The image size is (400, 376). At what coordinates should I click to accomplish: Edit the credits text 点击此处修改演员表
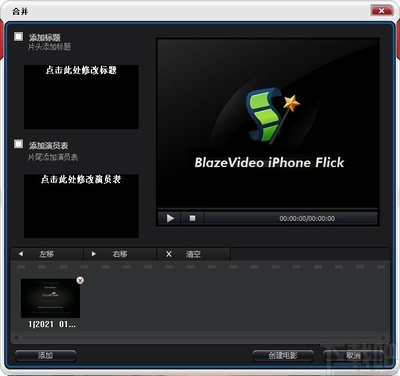click(81, 179)
